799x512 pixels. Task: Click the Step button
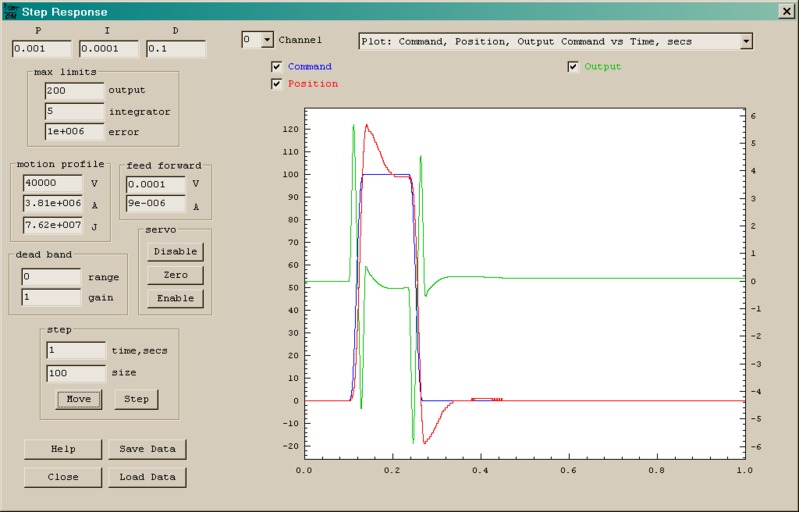[136, 399]
